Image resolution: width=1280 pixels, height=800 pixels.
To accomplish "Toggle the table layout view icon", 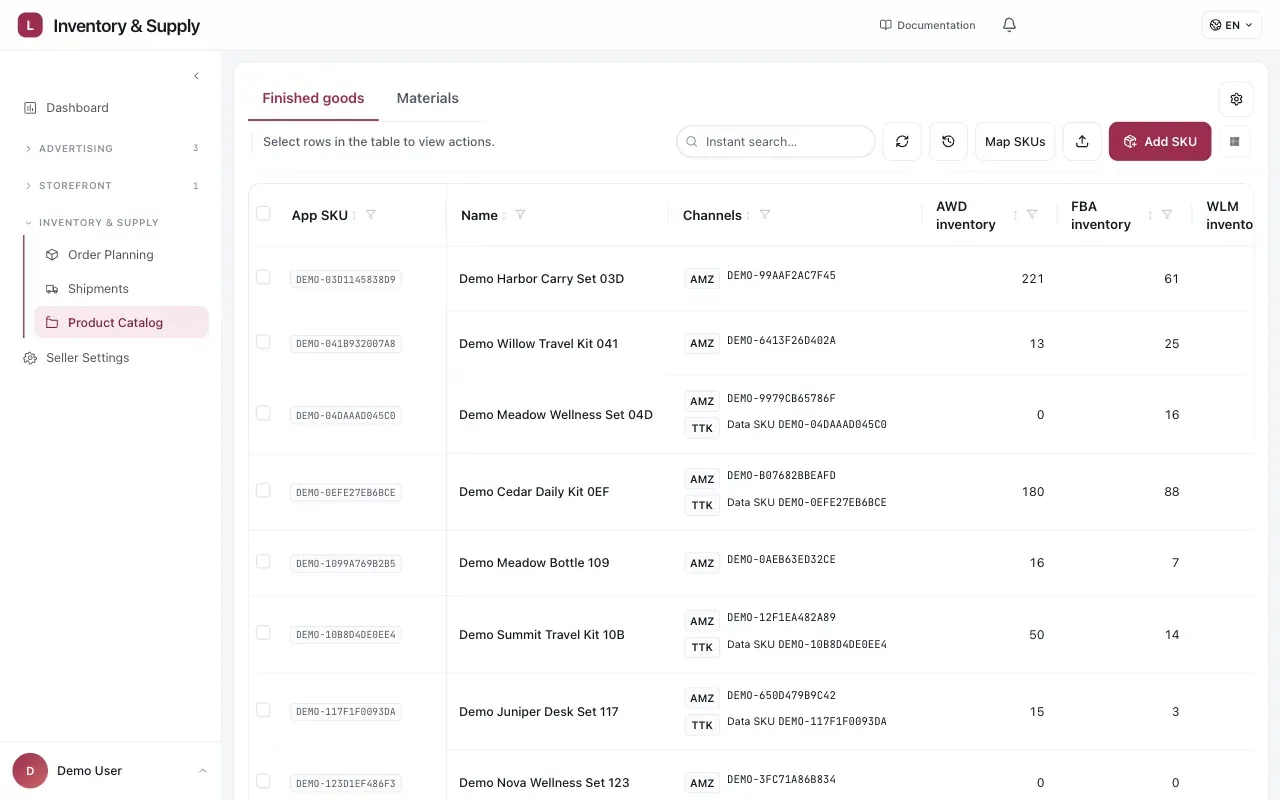I will click(x=1234, y=142).
